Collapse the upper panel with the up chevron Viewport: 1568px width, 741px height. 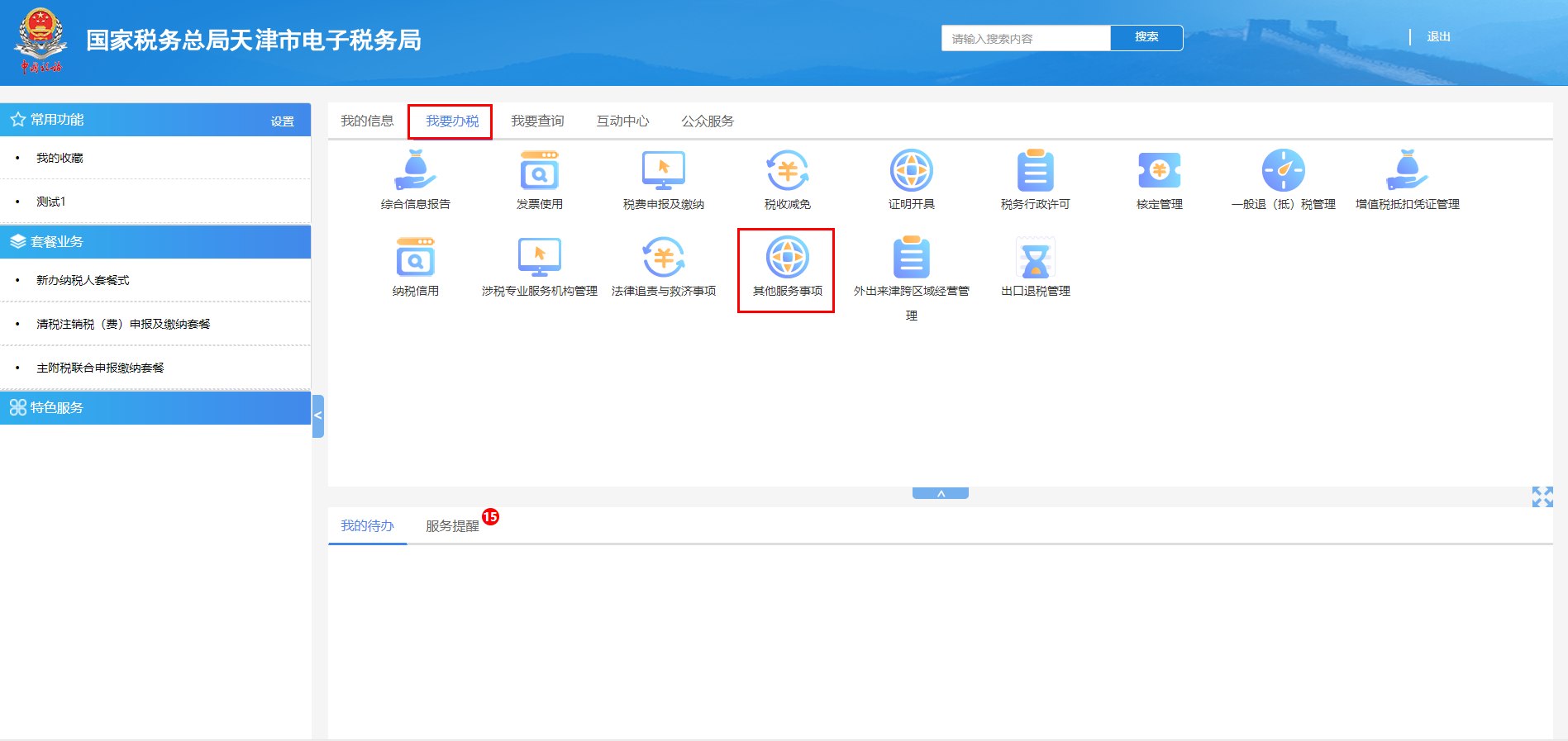point(940,493)
